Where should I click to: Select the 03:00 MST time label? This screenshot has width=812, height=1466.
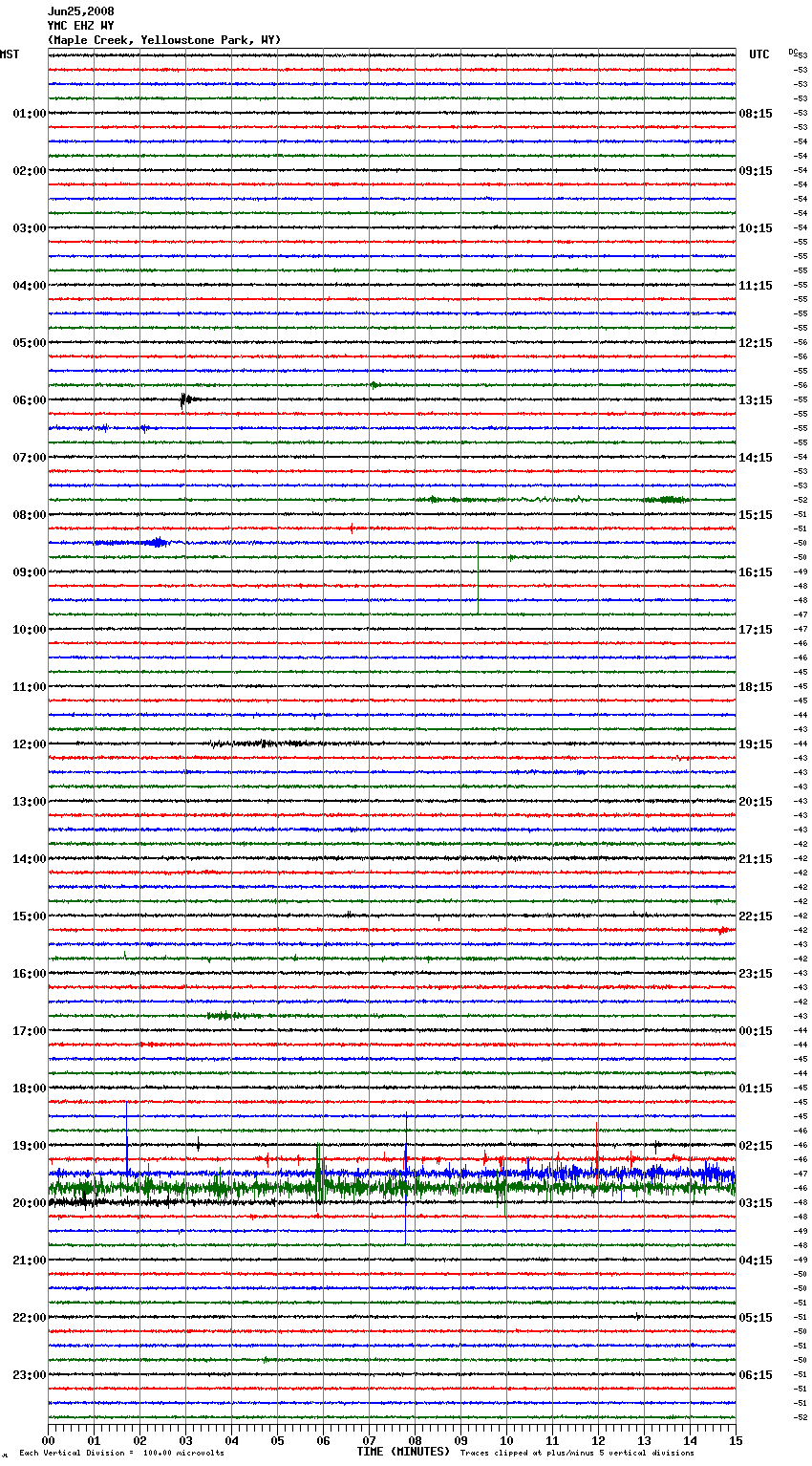click(x=30, y=228)
